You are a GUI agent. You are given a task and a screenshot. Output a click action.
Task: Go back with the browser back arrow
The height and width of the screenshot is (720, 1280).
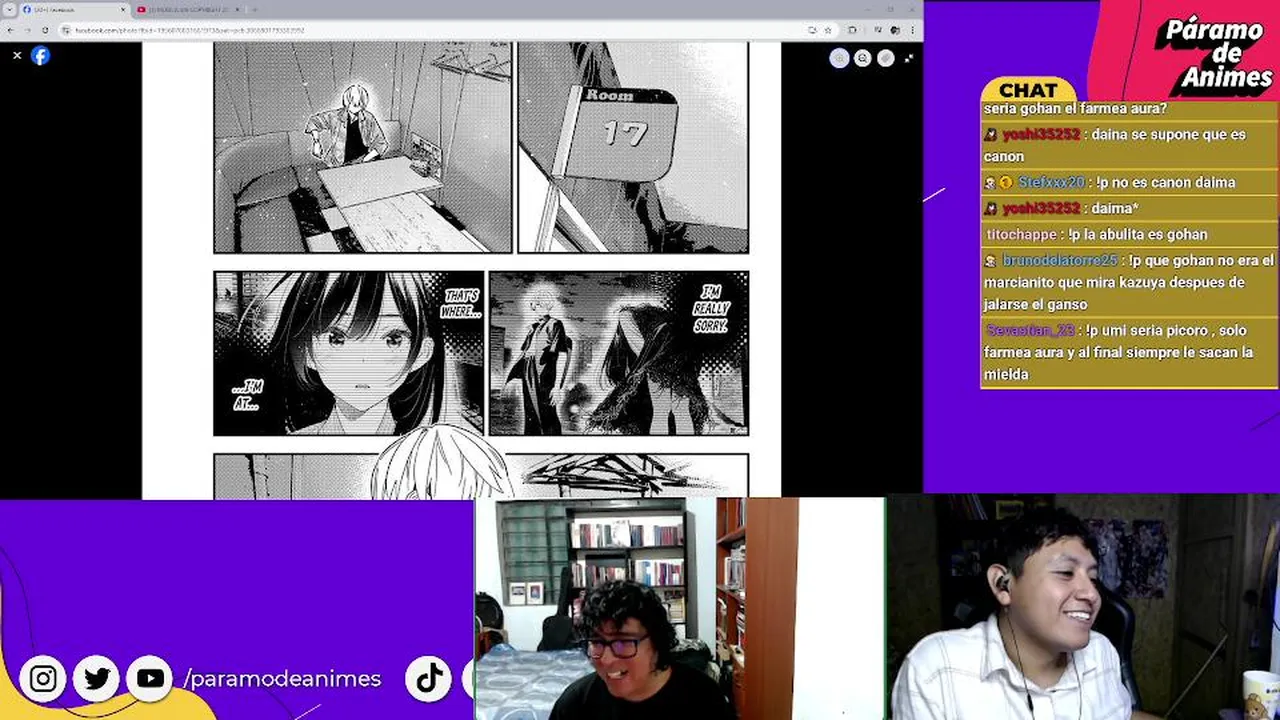point(10,30)
